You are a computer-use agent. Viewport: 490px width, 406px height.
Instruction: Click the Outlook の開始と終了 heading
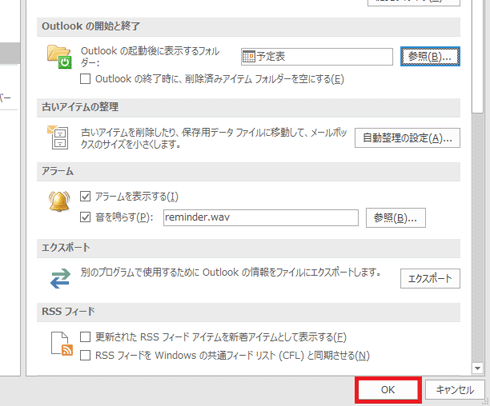coord(91,26)
